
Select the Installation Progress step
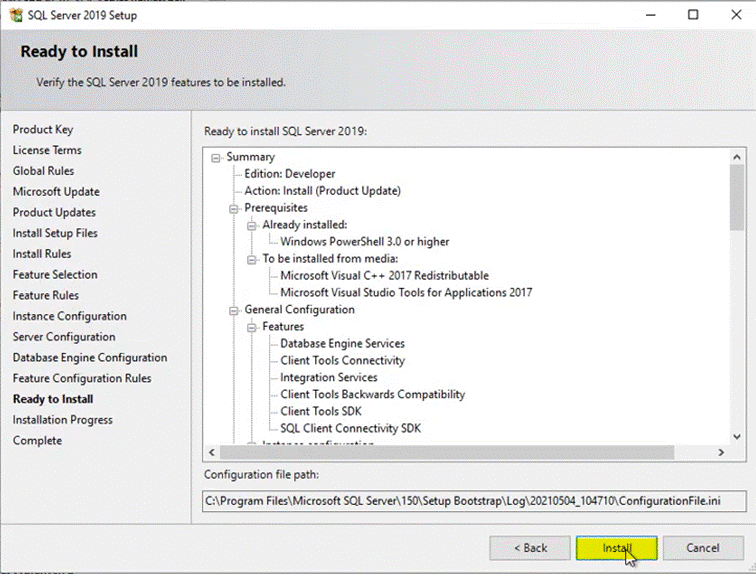pyautogui.click(x=63, y=419)
